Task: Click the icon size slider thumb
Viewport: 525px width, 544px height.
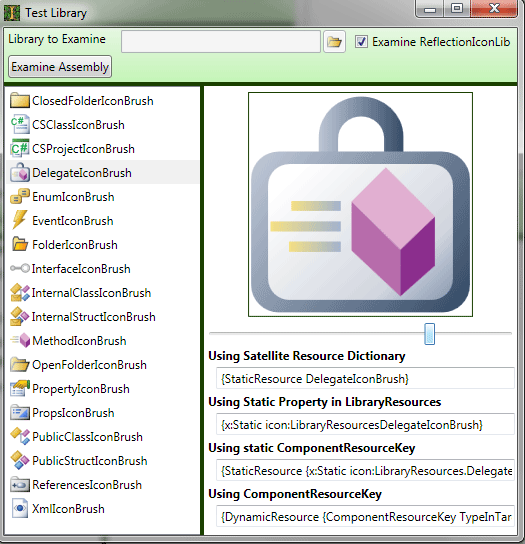Action: click(x=430, y=334)
